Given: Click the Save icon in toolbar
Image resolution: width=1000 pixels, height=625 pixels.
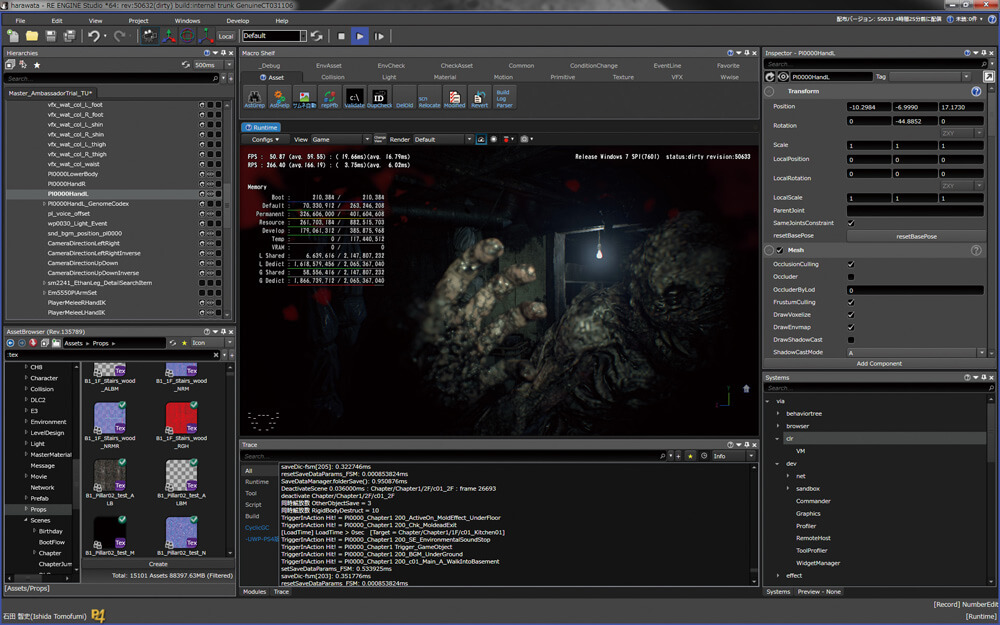Looking at the screenshot, I should tap(51, 36).
